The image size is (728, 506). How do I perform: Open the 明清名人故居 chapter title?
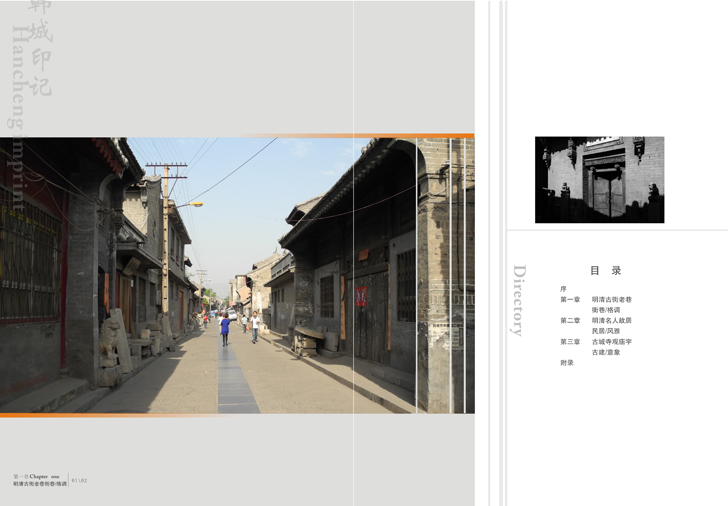point(611,321)
